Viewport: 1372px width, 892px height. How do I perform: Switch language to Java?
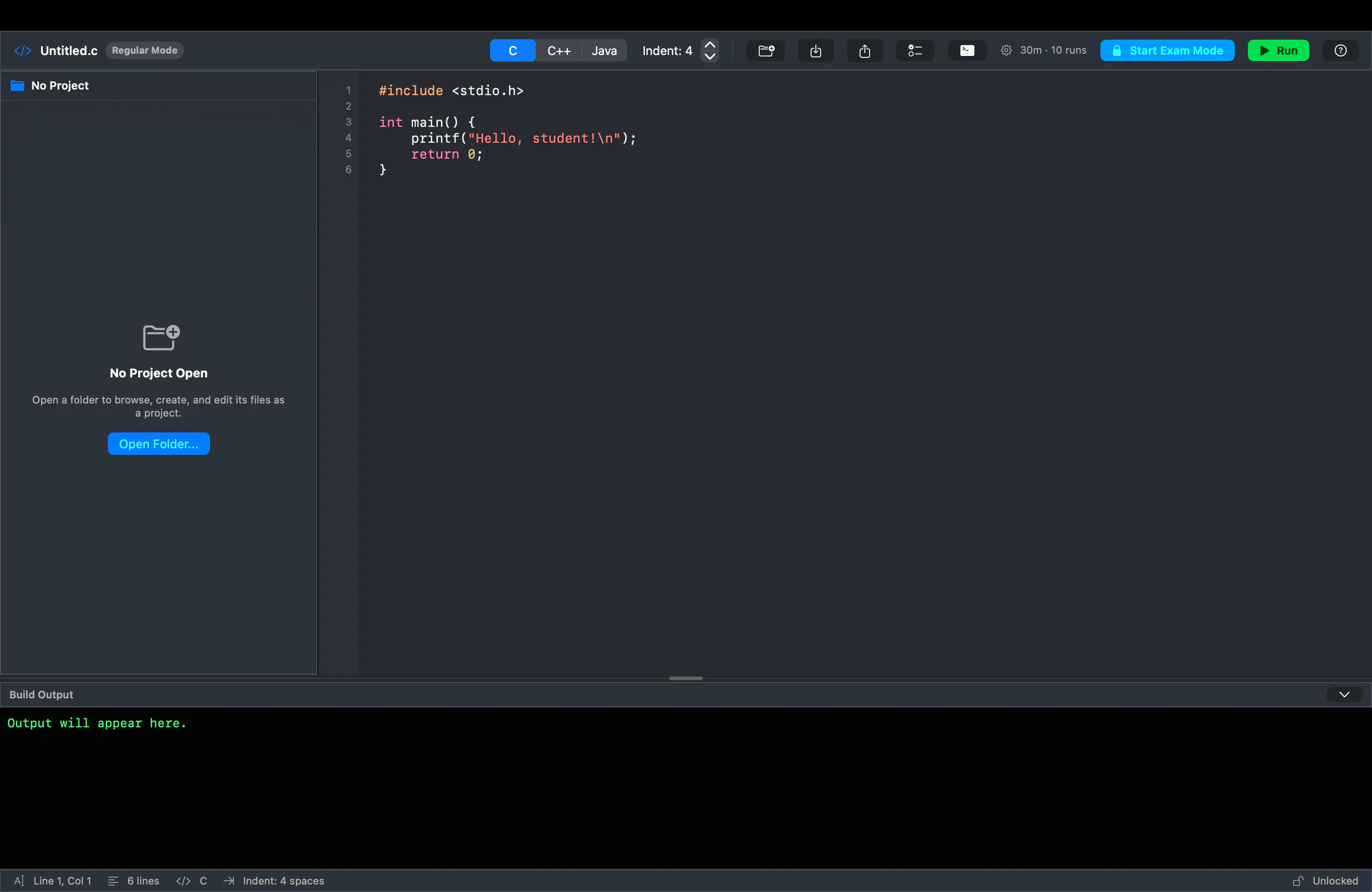(x=604, y=51)
